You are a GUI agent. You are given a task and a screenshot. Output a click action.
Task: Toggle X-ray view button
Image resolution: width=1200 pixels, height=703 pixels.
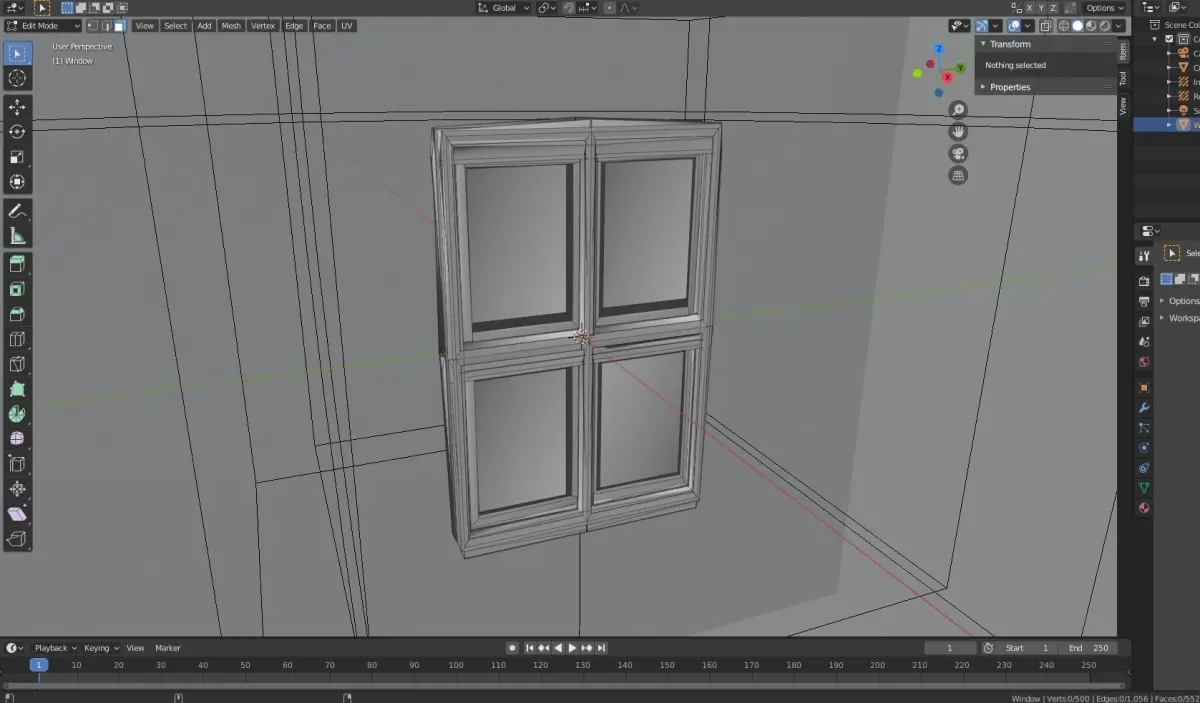tap(1046, 26)
